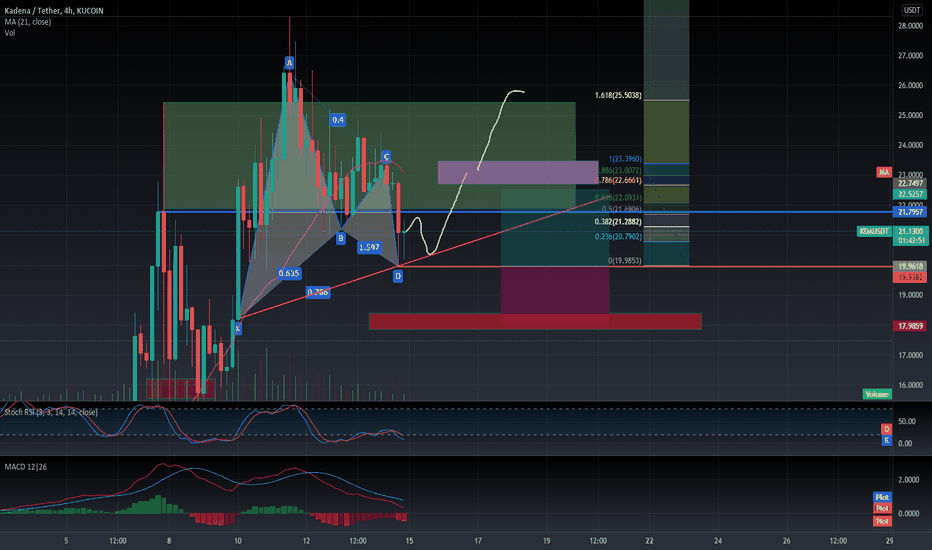Click the gray 22.7497 price tag
Viewport: 932px width, 550px height.
point(910,183)
